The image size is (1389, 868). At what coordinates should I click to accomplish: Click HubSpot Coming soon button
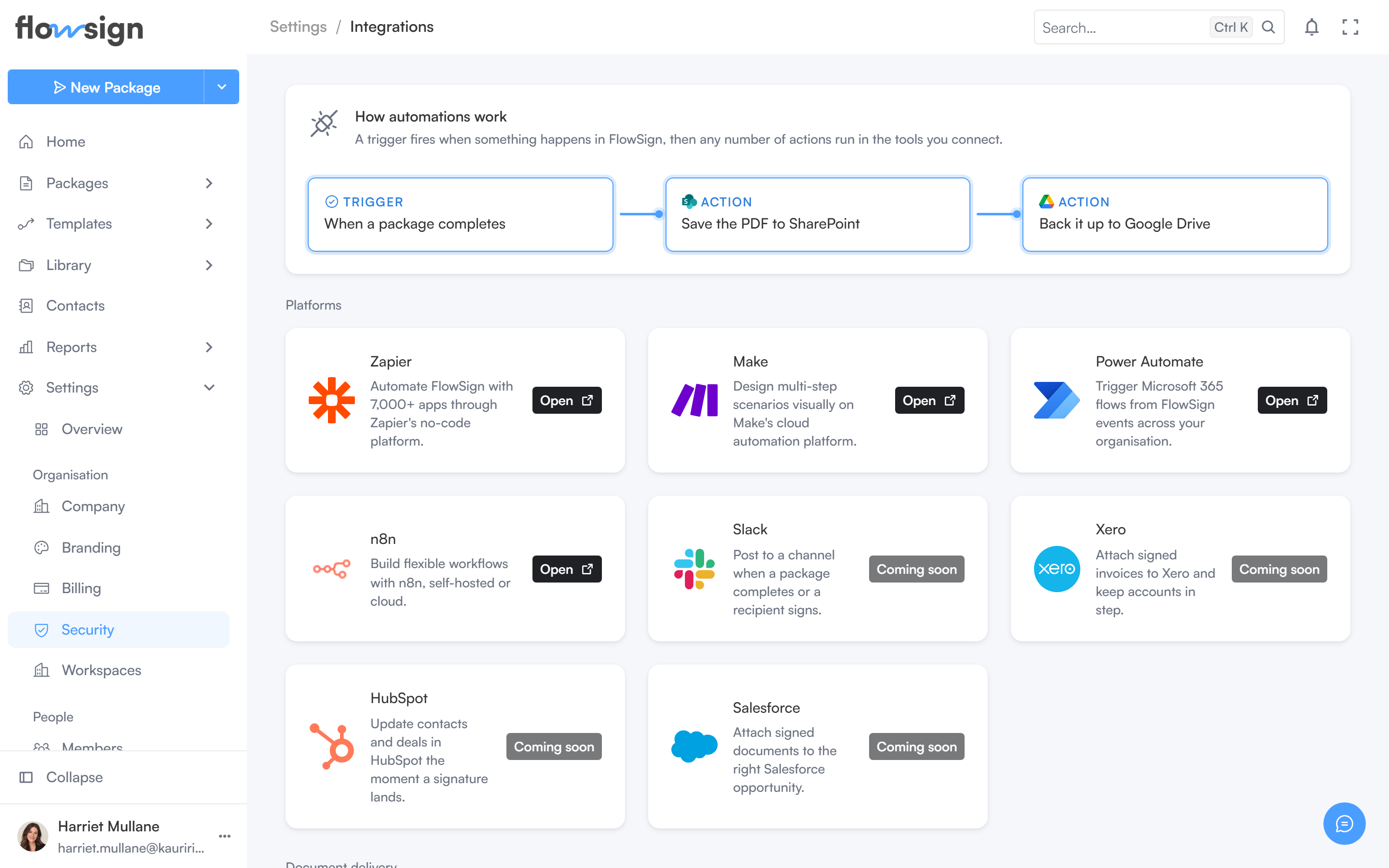pos(554,746)
